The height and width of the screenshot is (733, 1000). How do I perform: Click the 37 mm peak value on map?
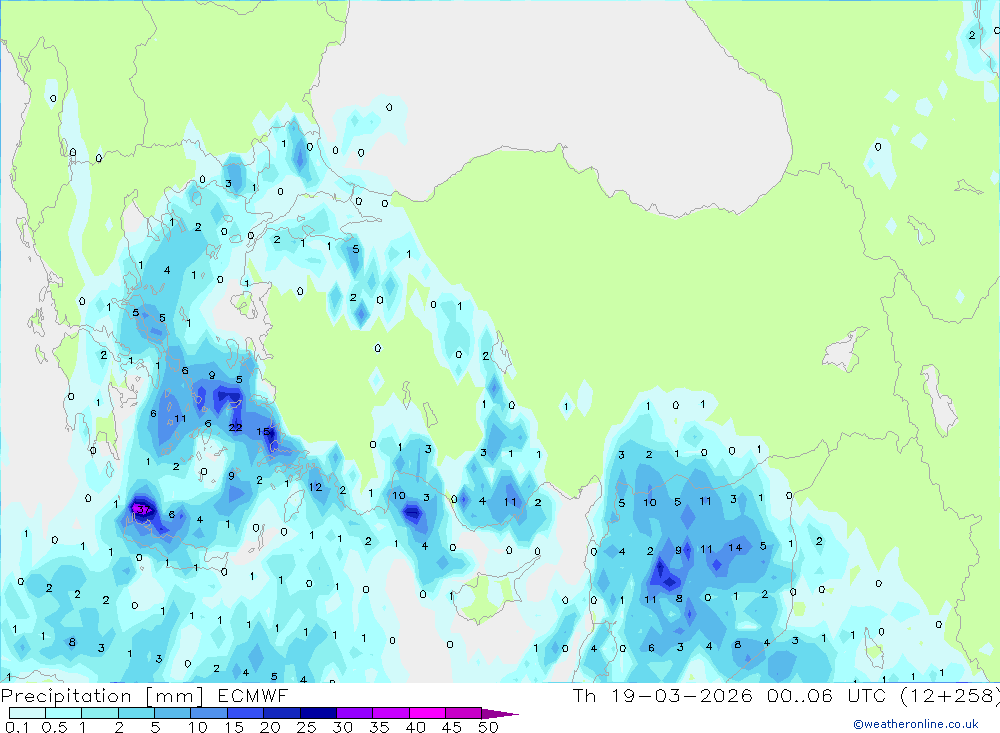point(143,510)
